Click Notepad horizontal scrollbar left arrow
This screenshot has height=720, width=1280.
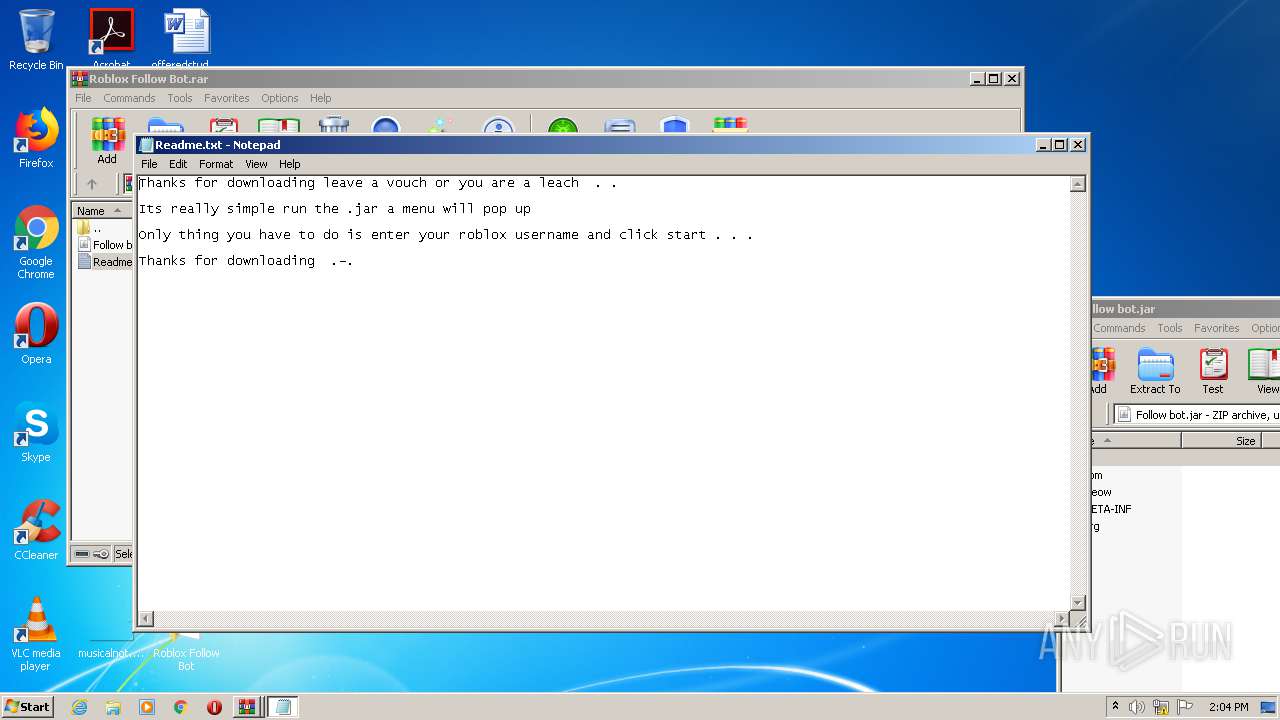[145, 618]
